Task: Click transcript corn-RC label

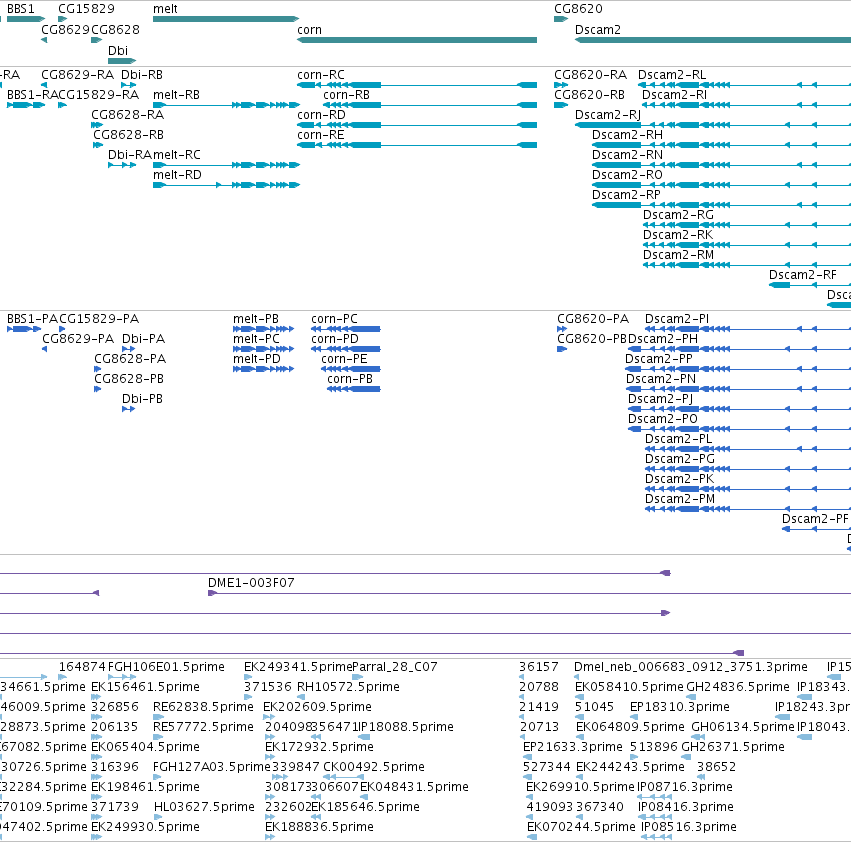Action: coord(321,75)
